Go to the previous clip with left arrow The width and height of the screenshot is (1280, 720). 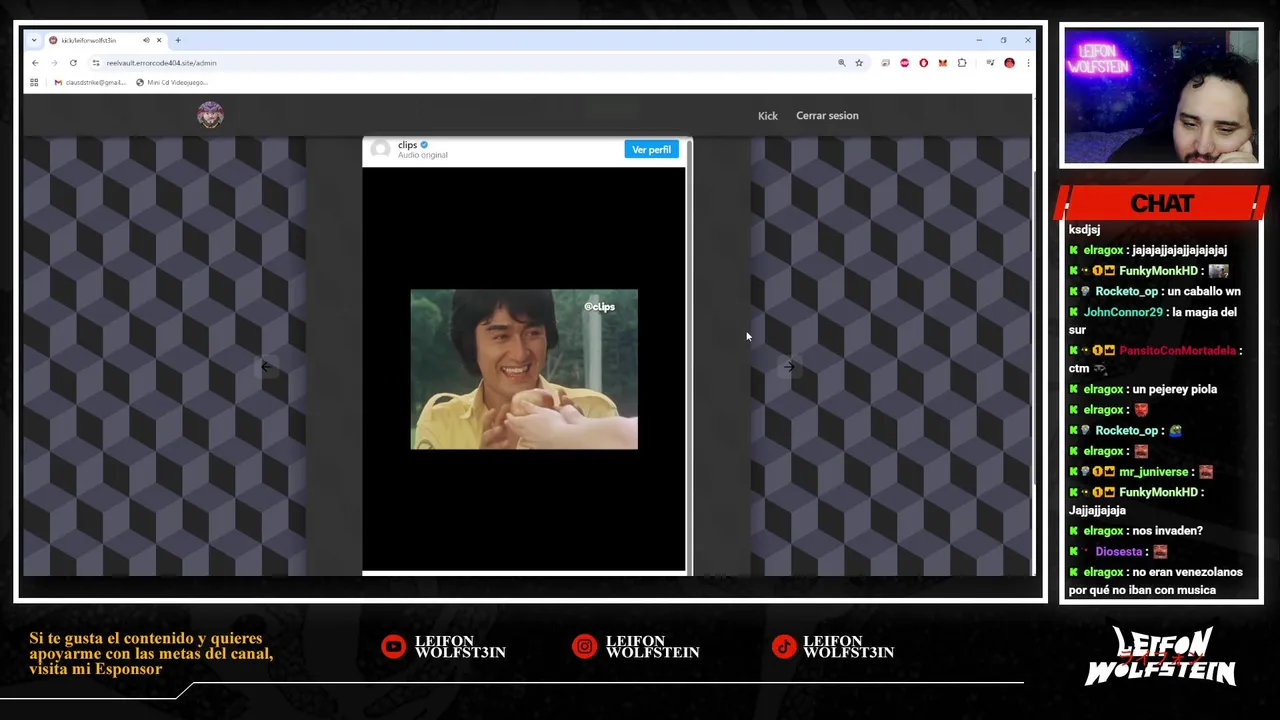(266, 367)
